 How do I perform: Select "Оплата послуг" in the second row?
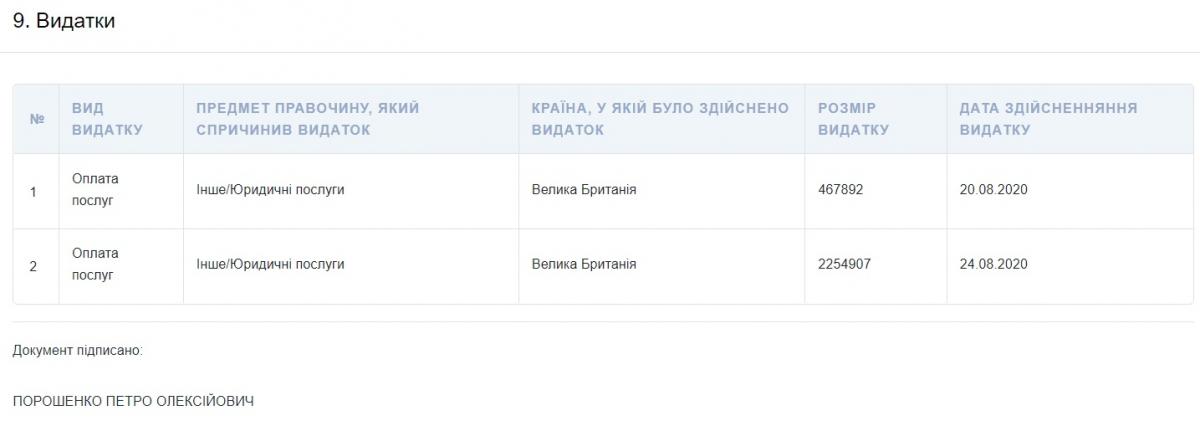[x=95, y=264]
